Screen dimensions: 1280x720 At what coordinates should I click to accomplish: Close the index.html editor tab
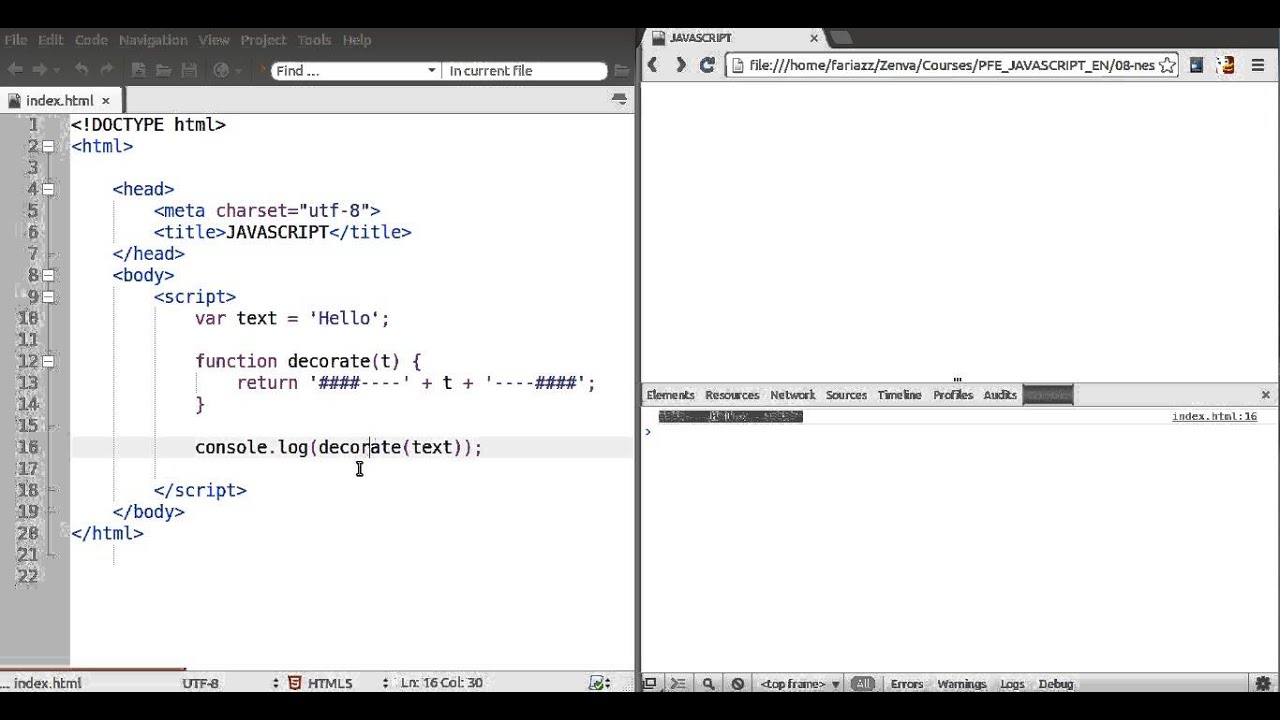106,100
